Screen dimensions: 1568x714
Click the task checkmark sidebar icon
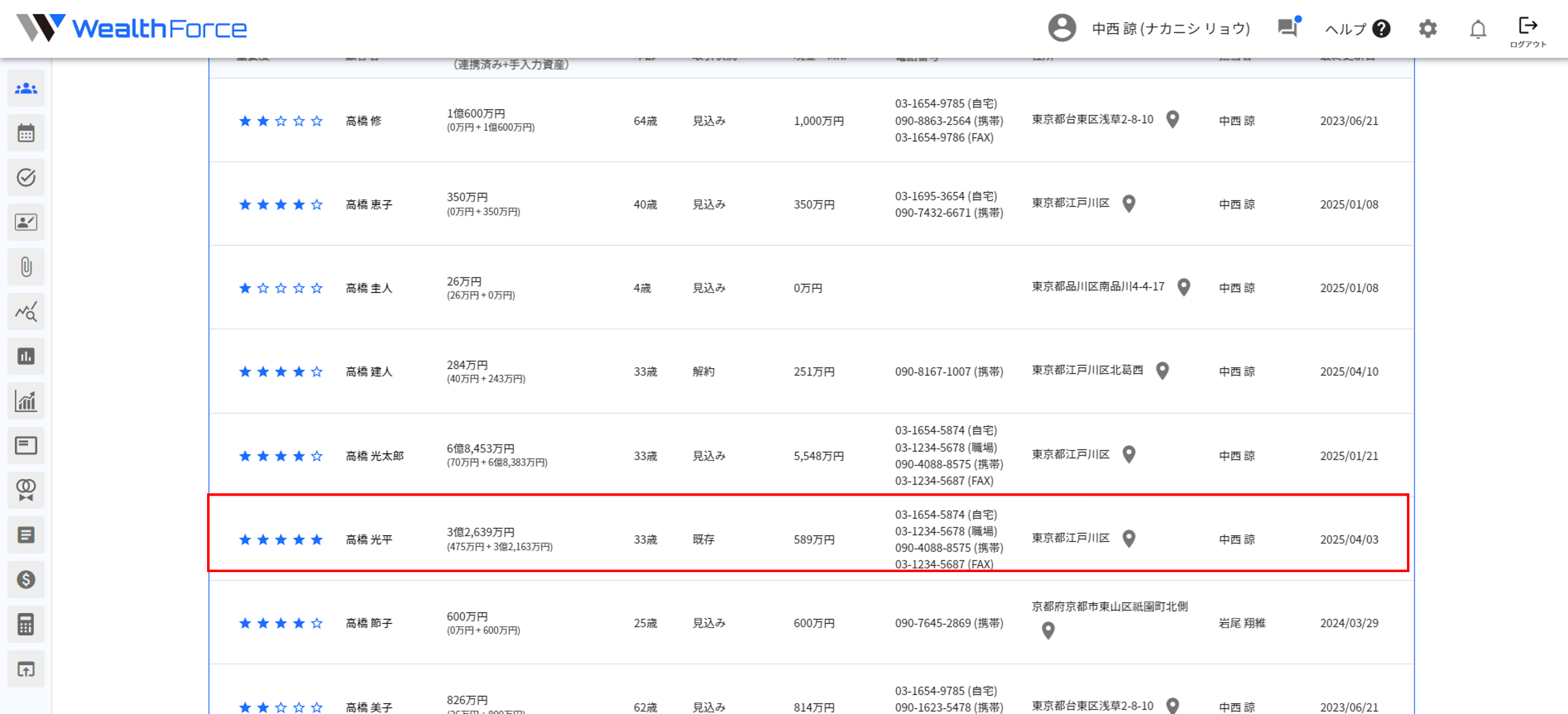coord(26,178)
